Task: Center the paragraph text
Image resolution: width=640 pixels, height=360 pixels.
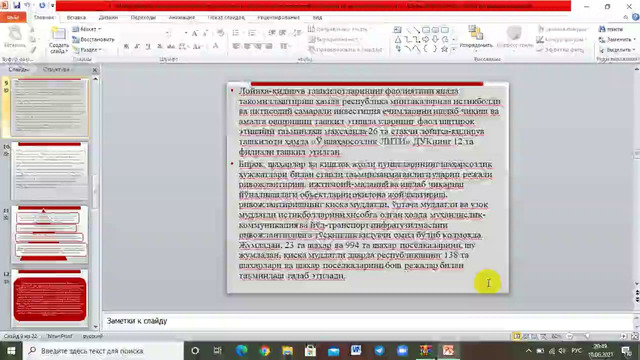Action: 247,47
